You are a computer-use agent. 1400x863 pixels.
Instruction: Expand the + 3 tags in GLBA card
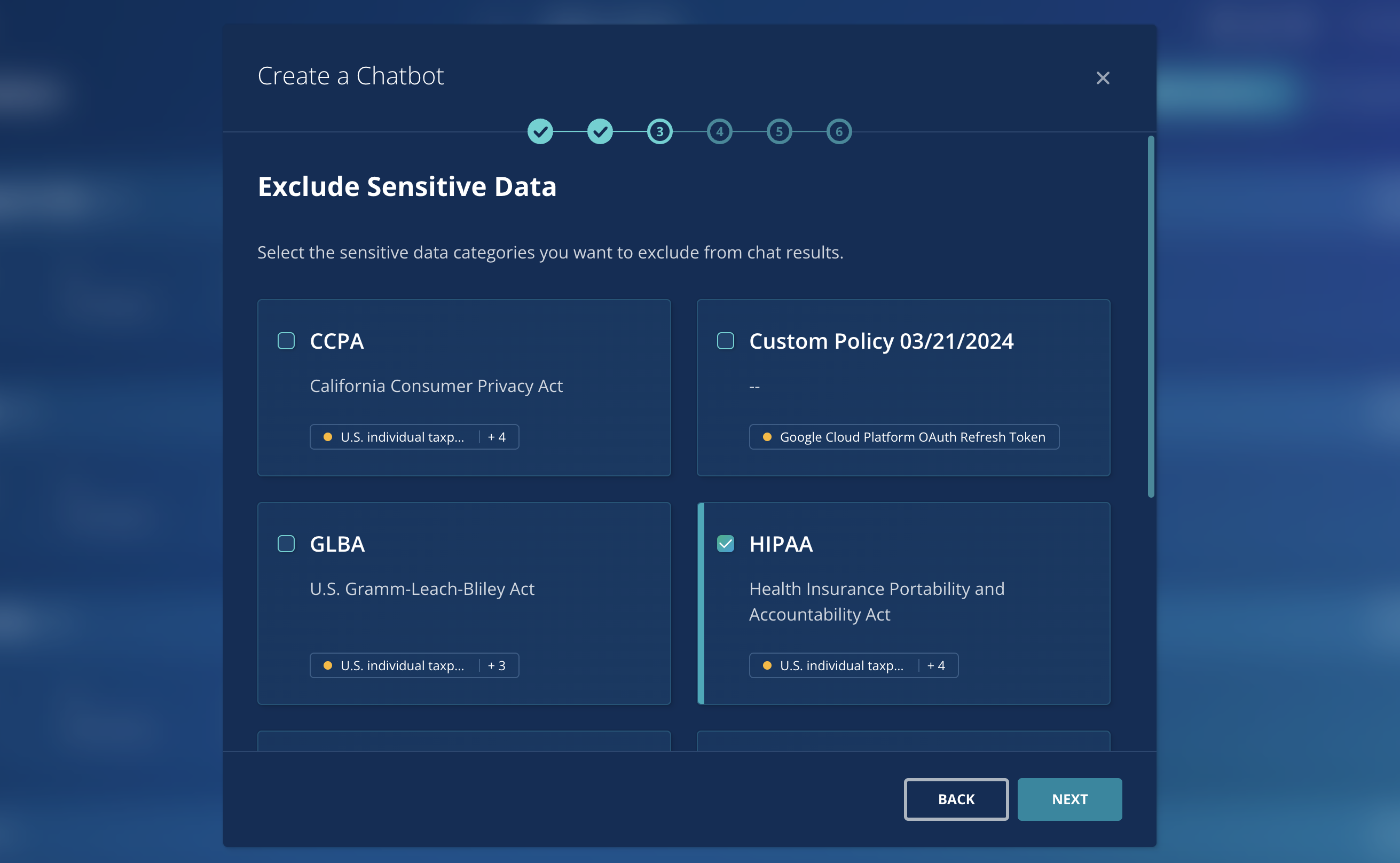tap(497, 665)
